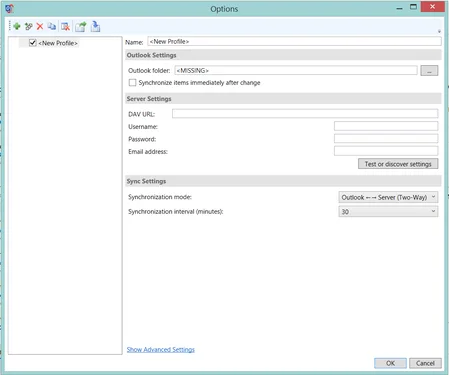The width and height of the screenshot is (449, 375).
Task: Import profiles using blue arrow icon
Action: point(95,26)
